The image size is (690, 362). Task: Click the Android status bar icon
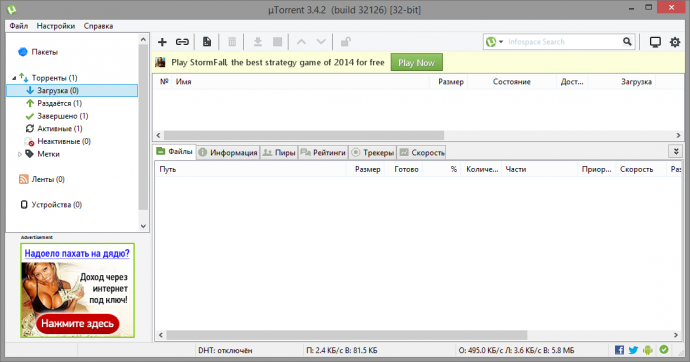point(648,350)
